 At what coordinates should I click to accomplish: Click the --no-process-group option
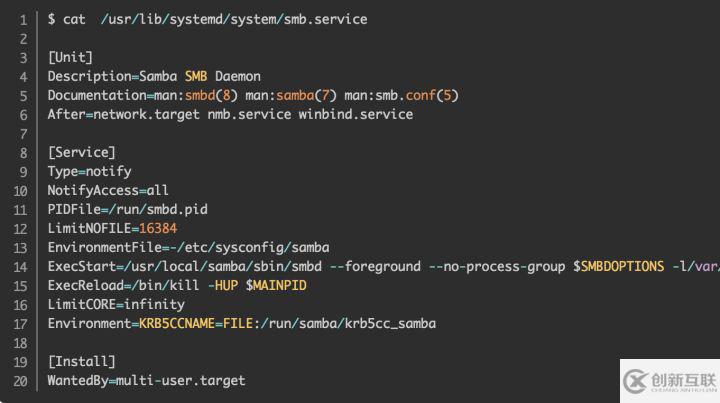pos(497,267)
